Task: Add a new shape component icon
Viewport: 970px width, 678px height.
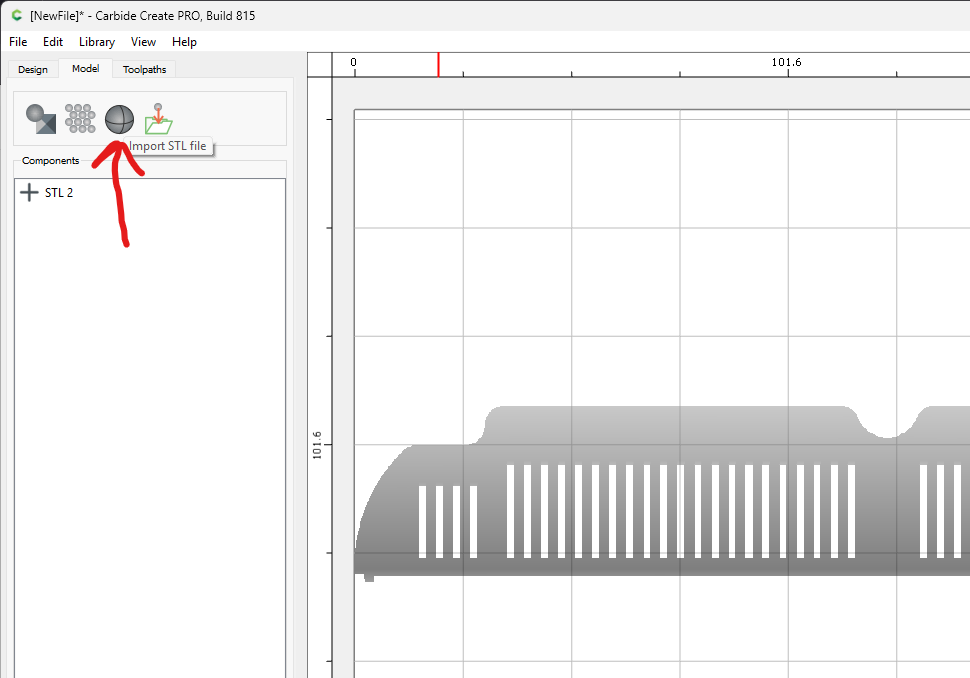Action: (x=41, y=119)
